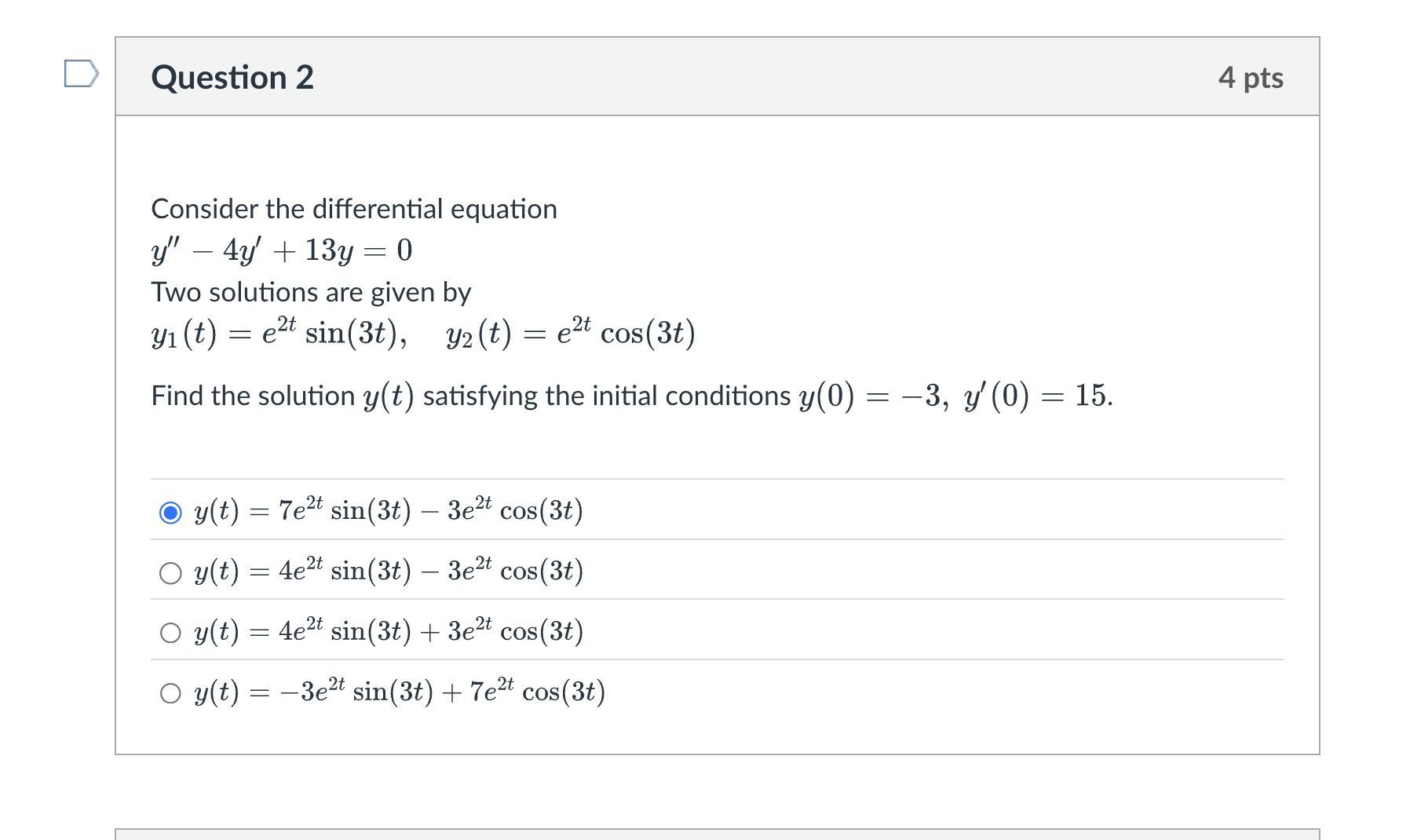Click the Consider the differential equation text
Screen dimensions: 1410x840
[353, 208]
